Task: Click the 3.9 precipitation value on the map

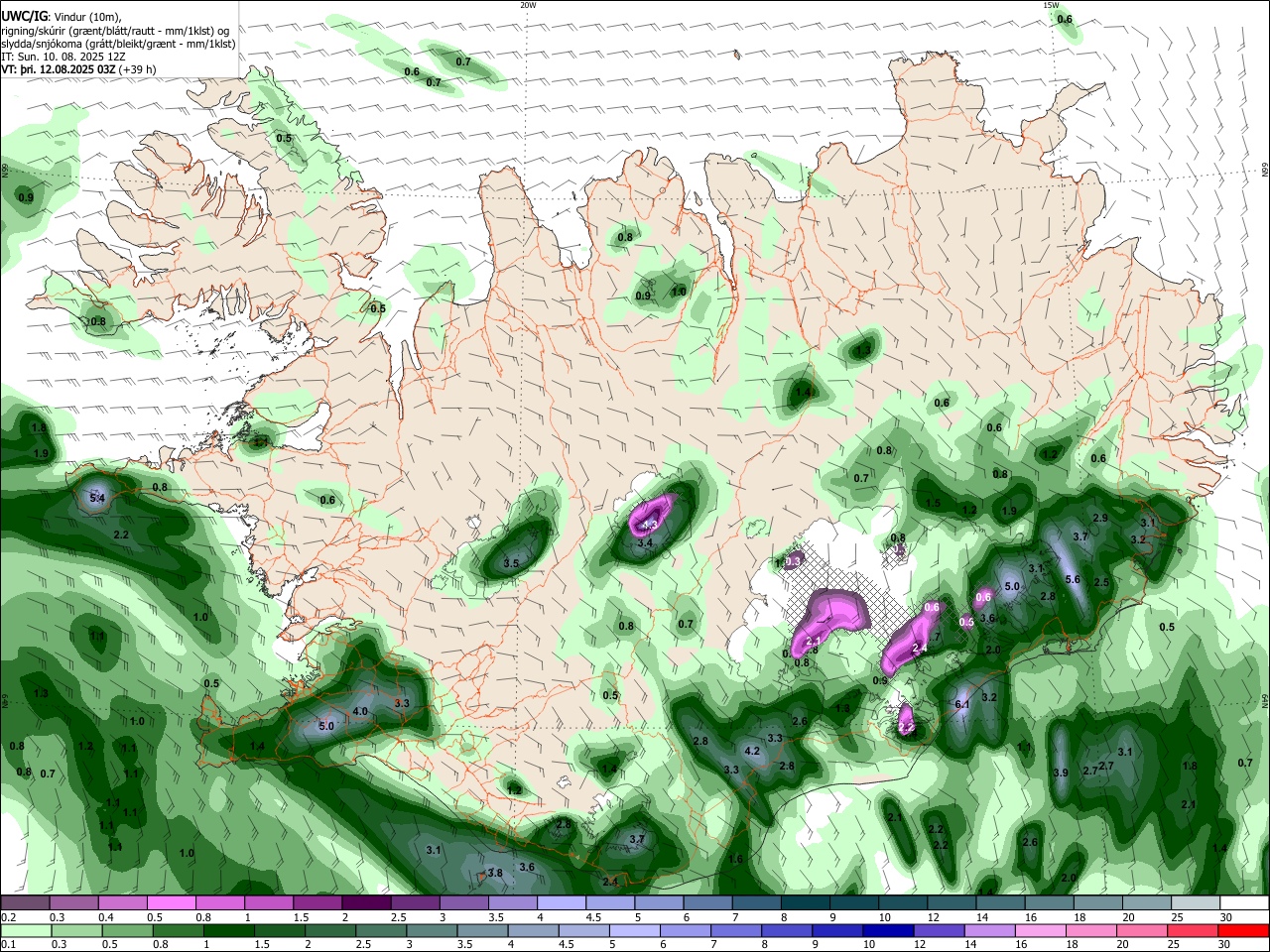Action: coord(1061,773)
